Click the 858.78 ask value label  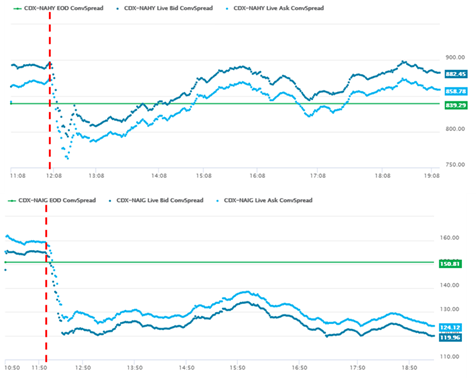[x=456, y=91]
